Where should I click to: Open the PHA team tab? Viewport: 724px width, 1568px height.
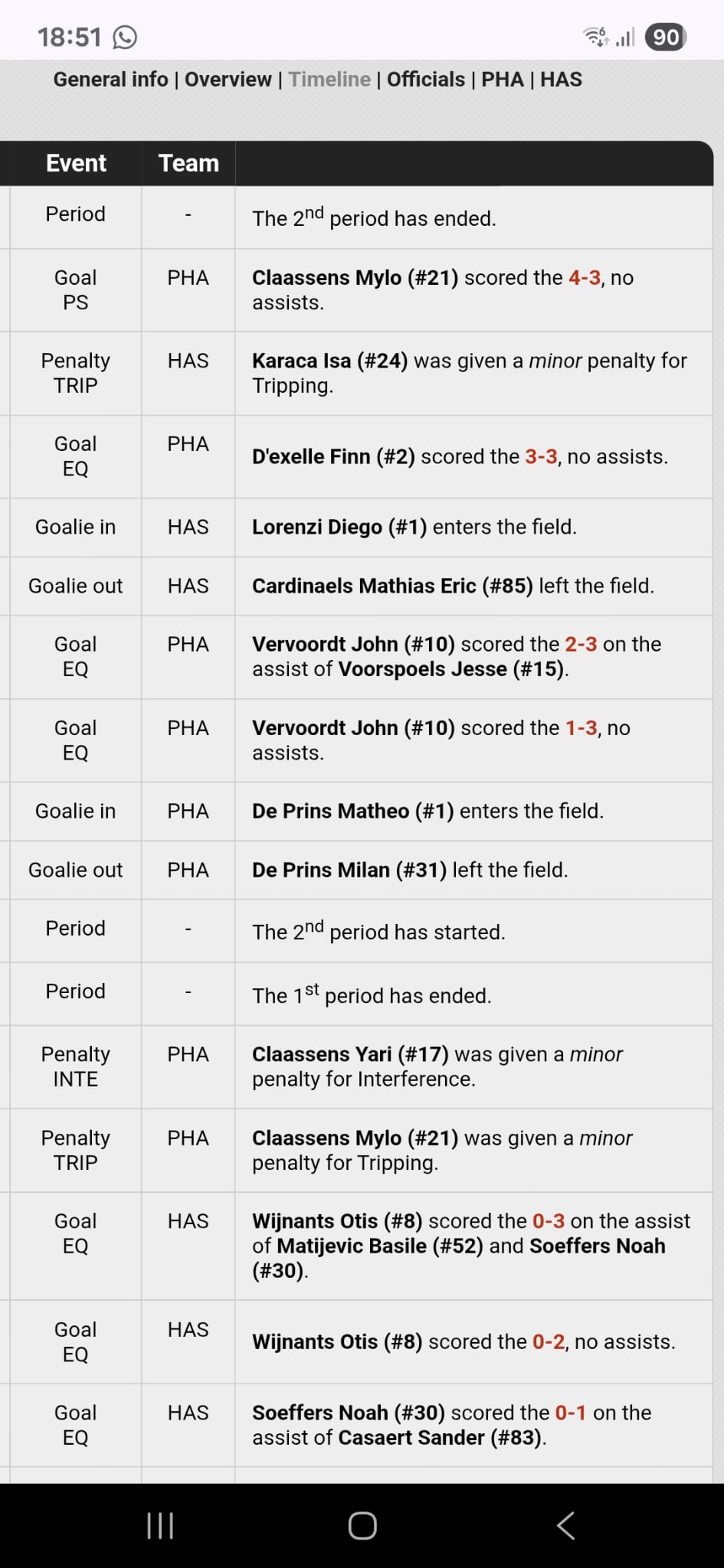(503, 80)
